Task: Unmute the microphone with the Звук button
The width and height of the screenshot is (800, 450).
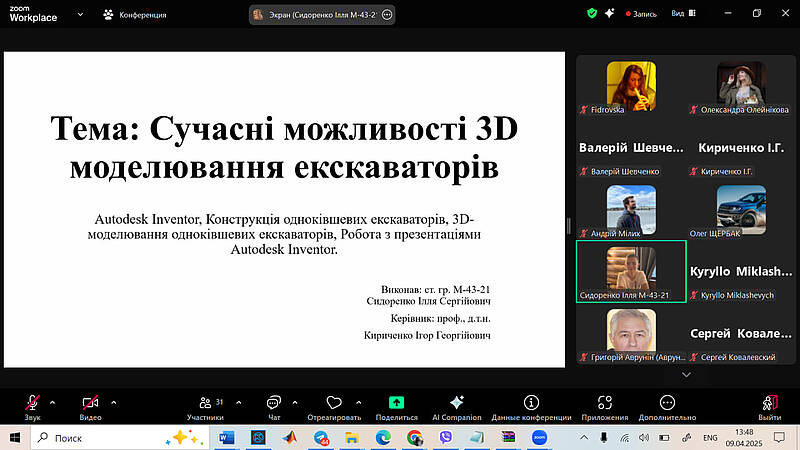Action: click(32, 408)
